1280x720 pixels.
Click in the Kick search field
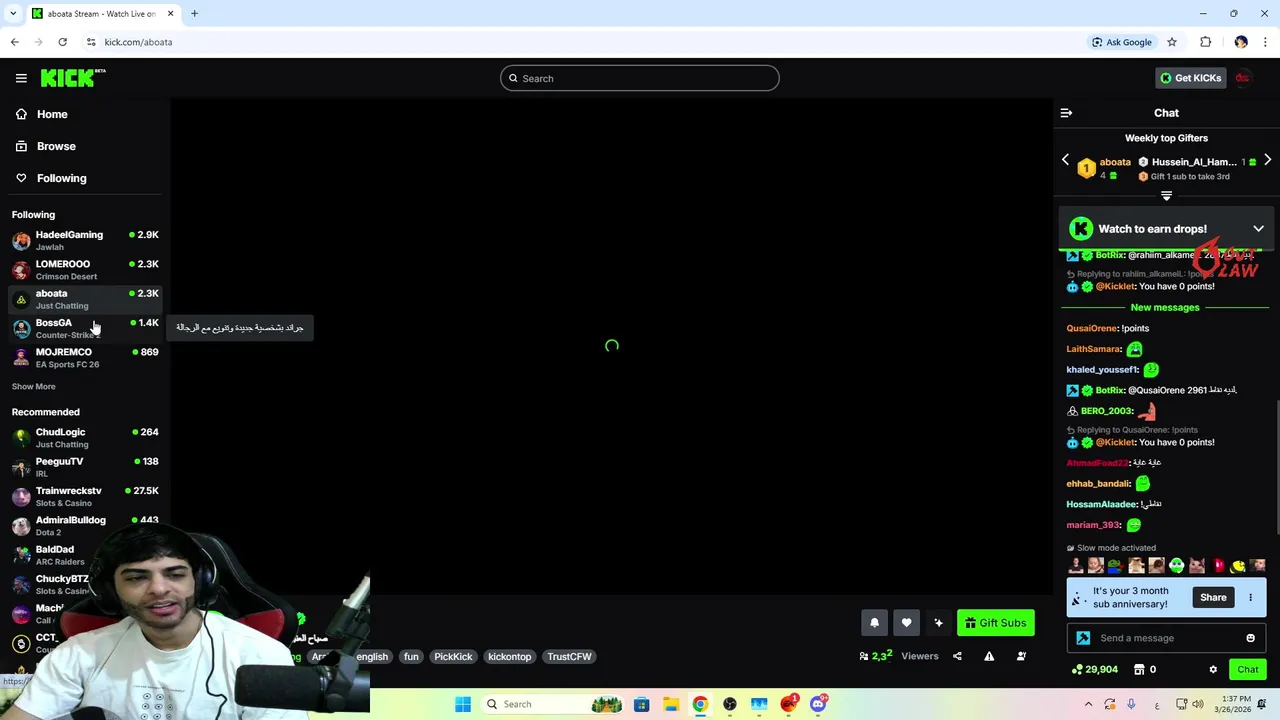[640, 78]
